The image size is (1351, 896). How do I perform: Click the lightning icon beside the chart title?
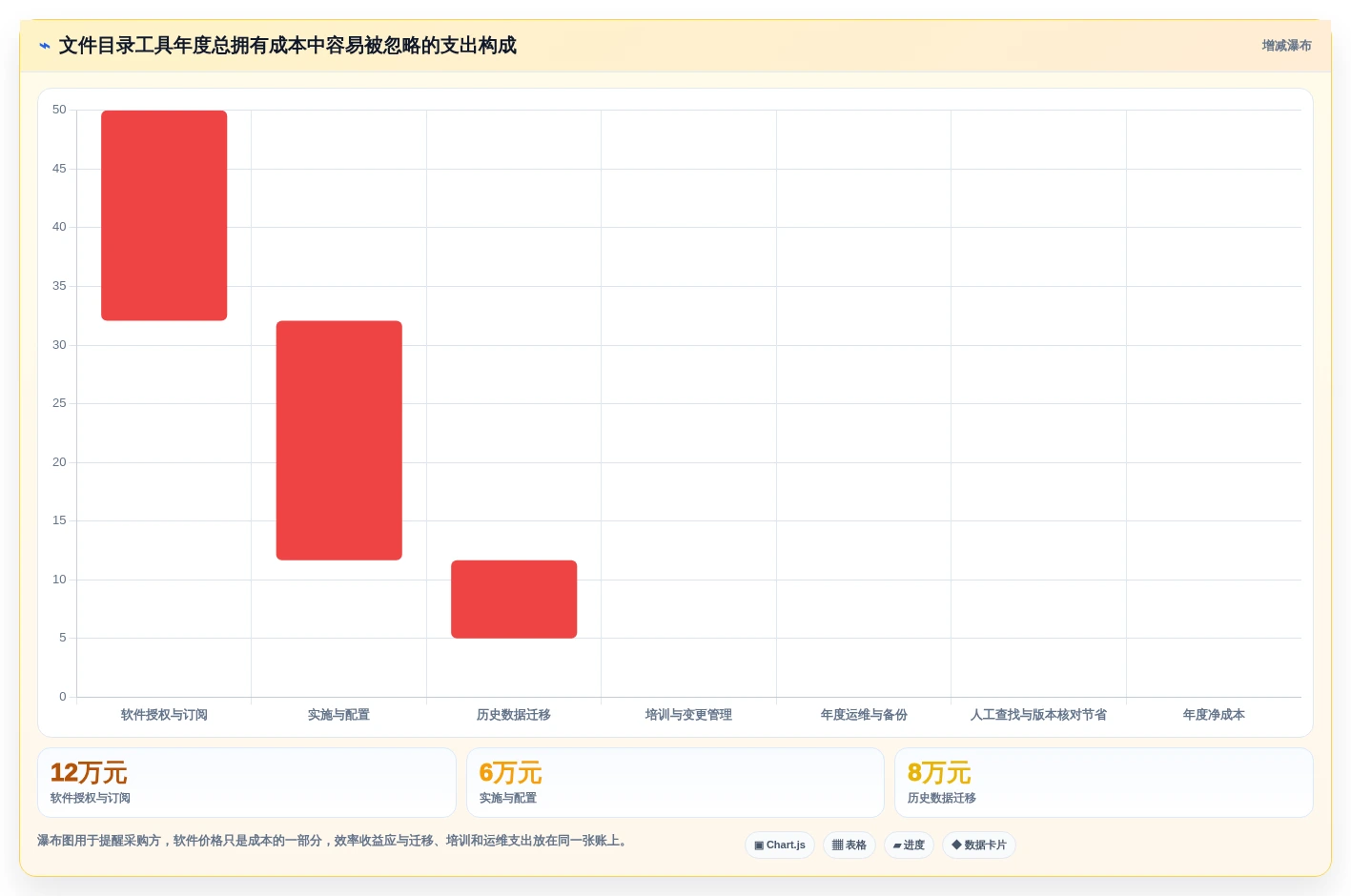click(44, 46)
